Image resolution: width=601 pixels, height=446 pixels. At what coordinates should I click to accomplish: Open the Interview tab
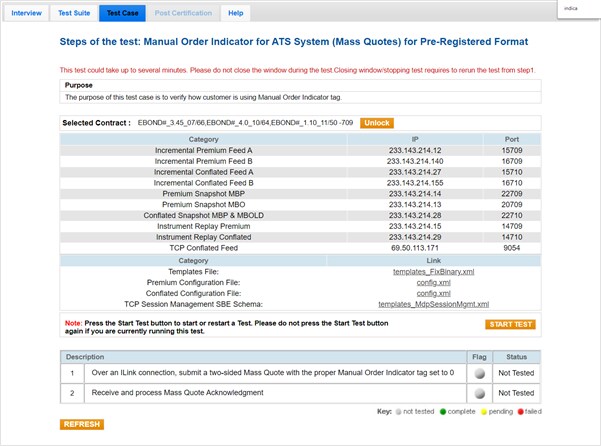tap(26, 14)
